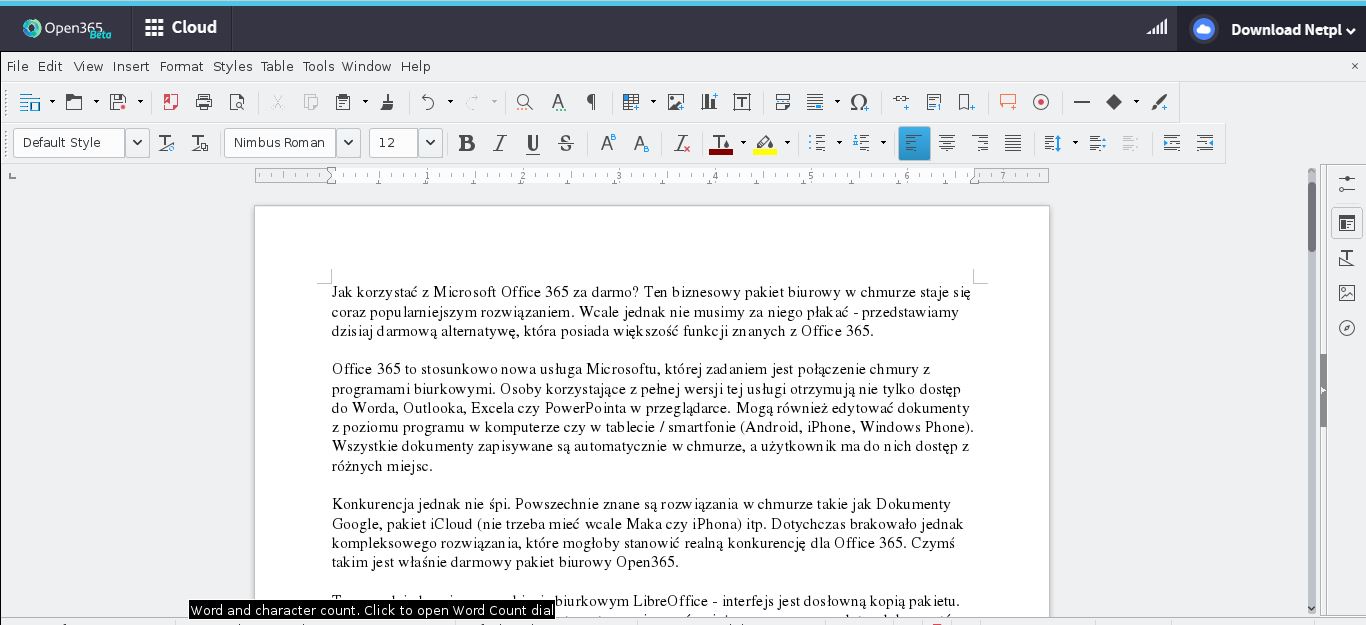The height and width of the screenshot is (625, 1366).
Task: Insert a chart
Action: pos(709,102)
